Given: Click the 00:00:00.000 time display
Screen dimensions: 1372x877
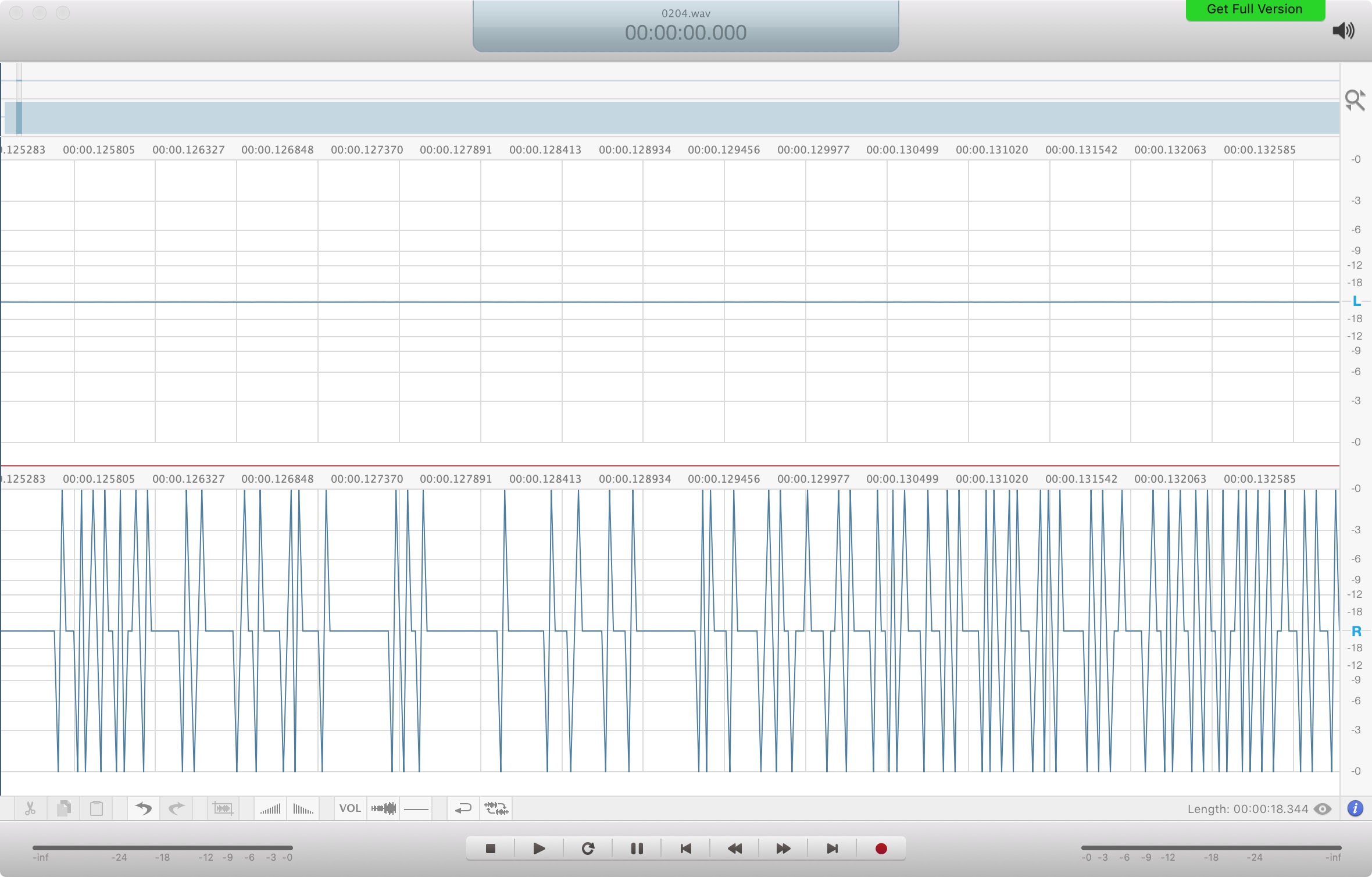Looking at the screenshot, I should [685, 33].
